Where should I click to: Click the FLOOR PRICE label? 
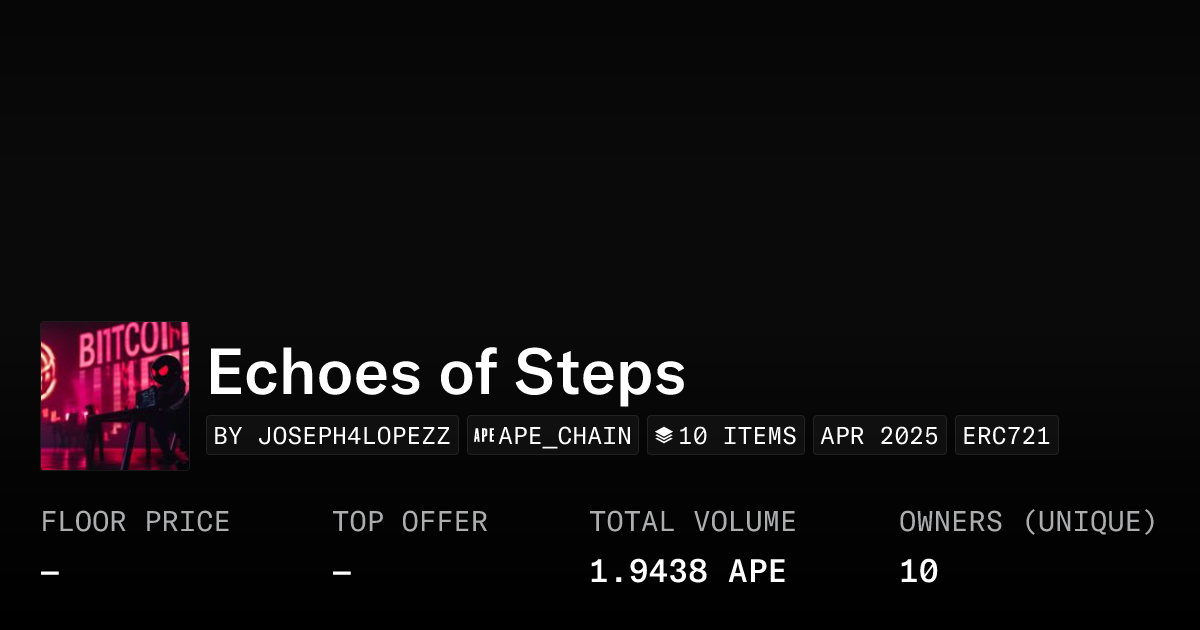(135, 522)
